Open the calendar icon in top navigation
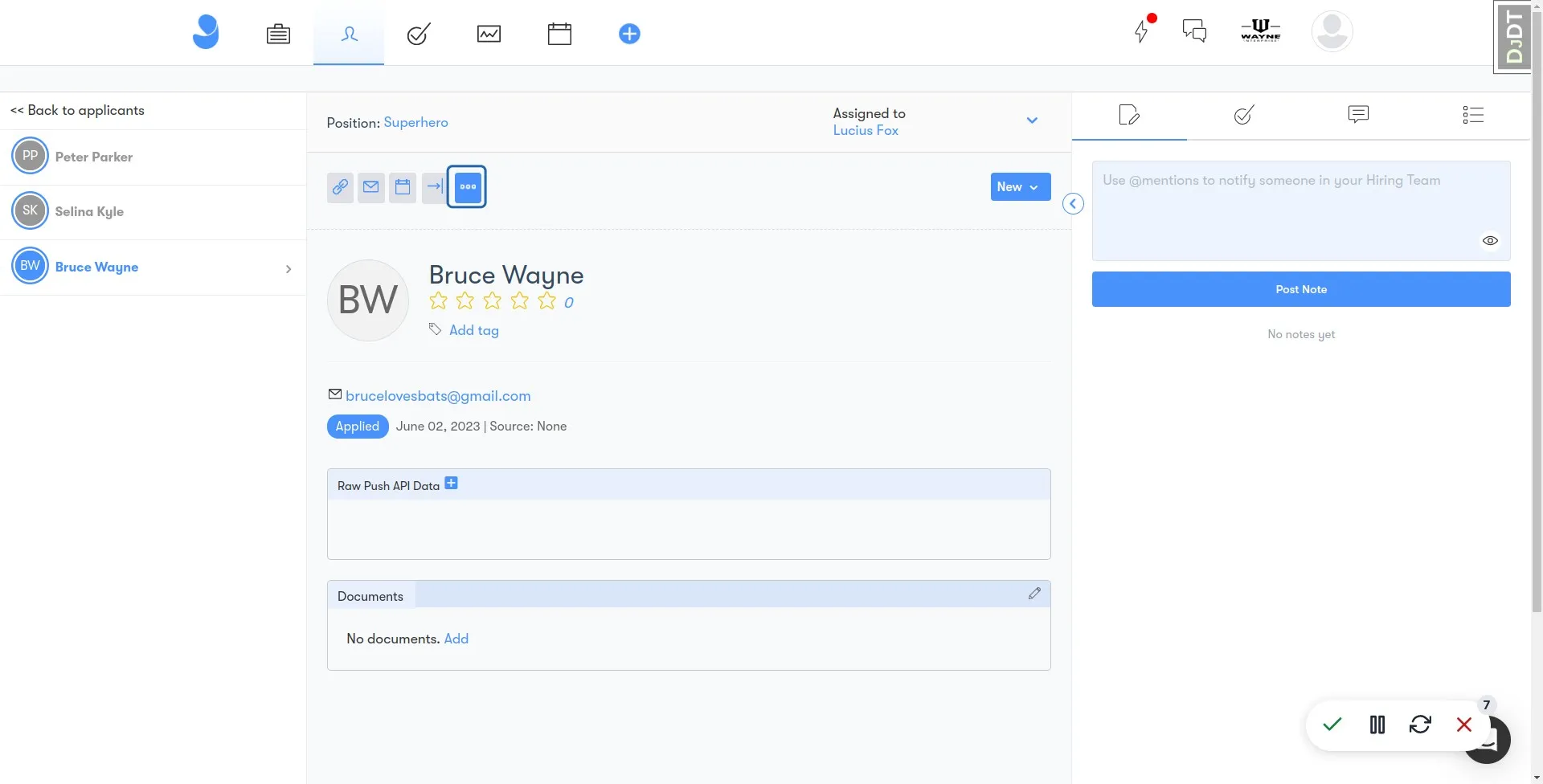 tap(559, 34)
